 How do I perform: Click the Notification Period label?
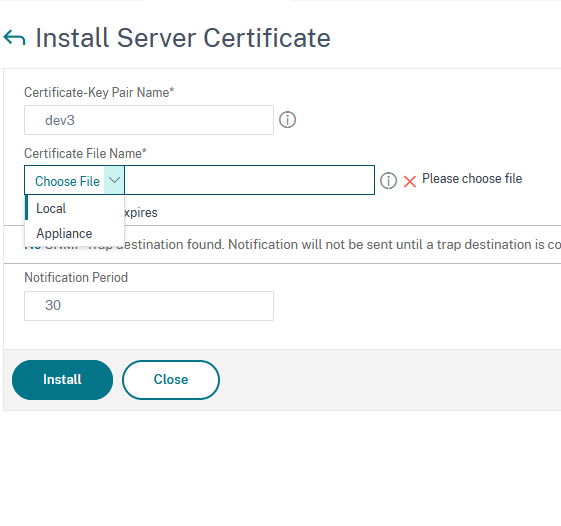[x=76, y=277]
